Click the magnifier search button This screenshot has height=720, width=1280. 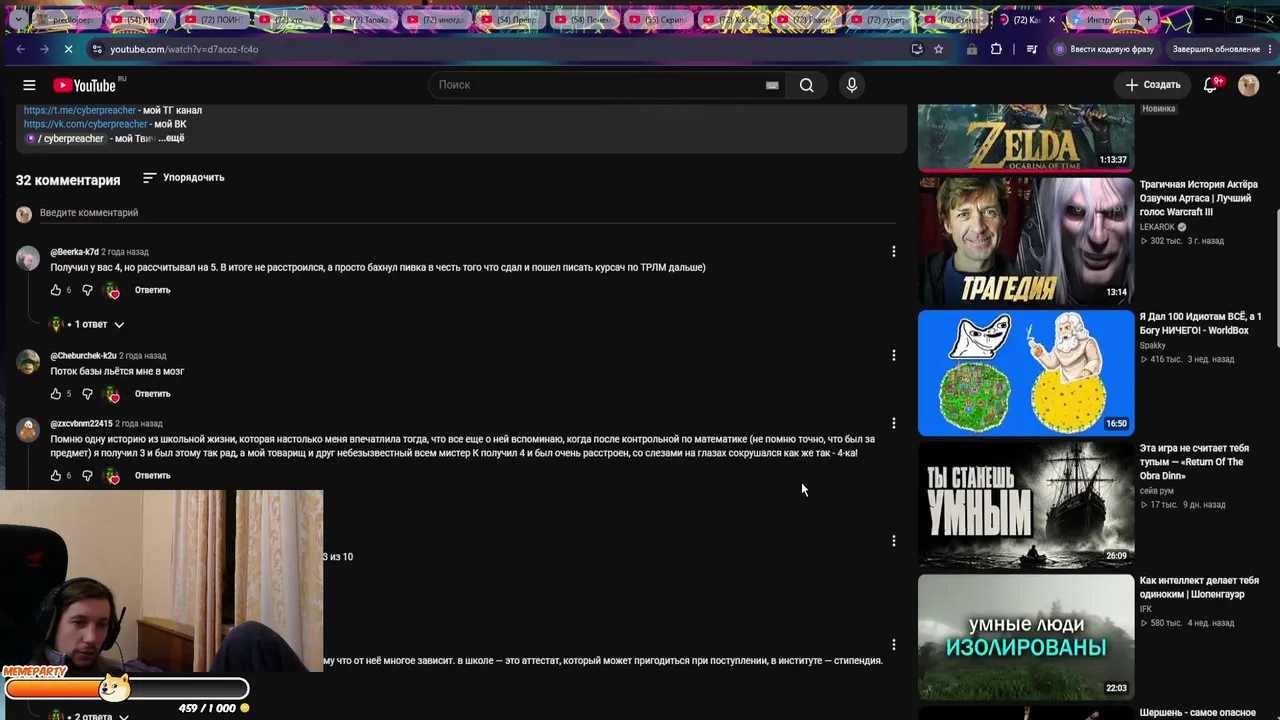pyautogui.click(x=806, y=85)
